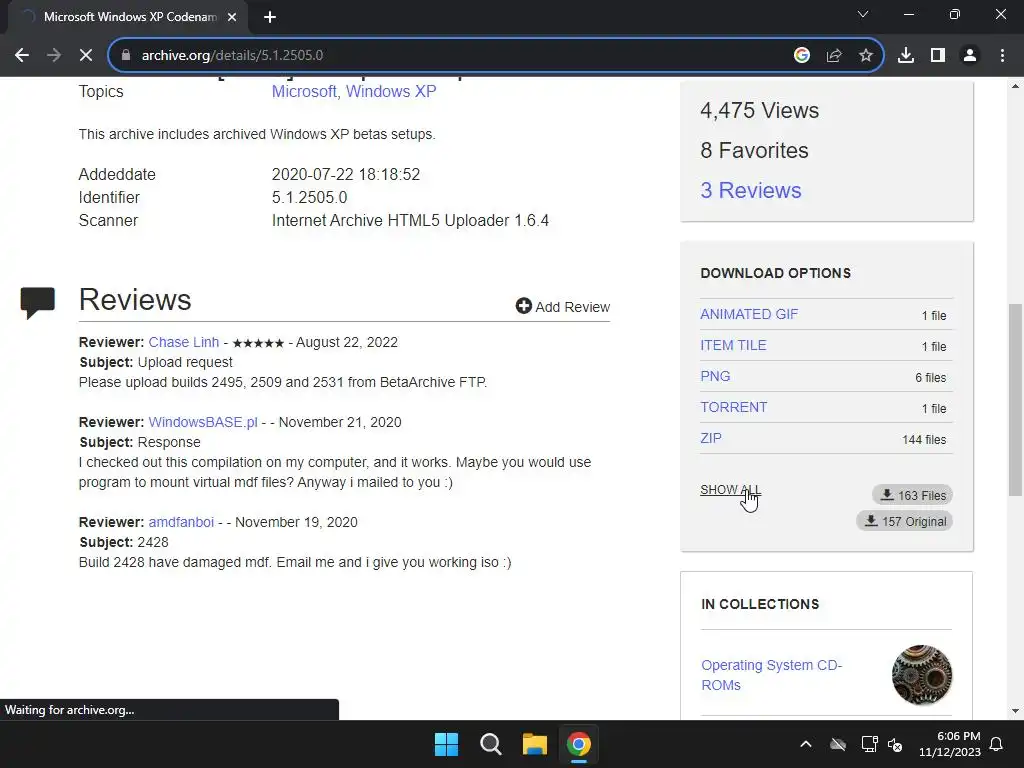Click the gears collection thumbnail
1024x768 pixels.
[x=921, y=675]
